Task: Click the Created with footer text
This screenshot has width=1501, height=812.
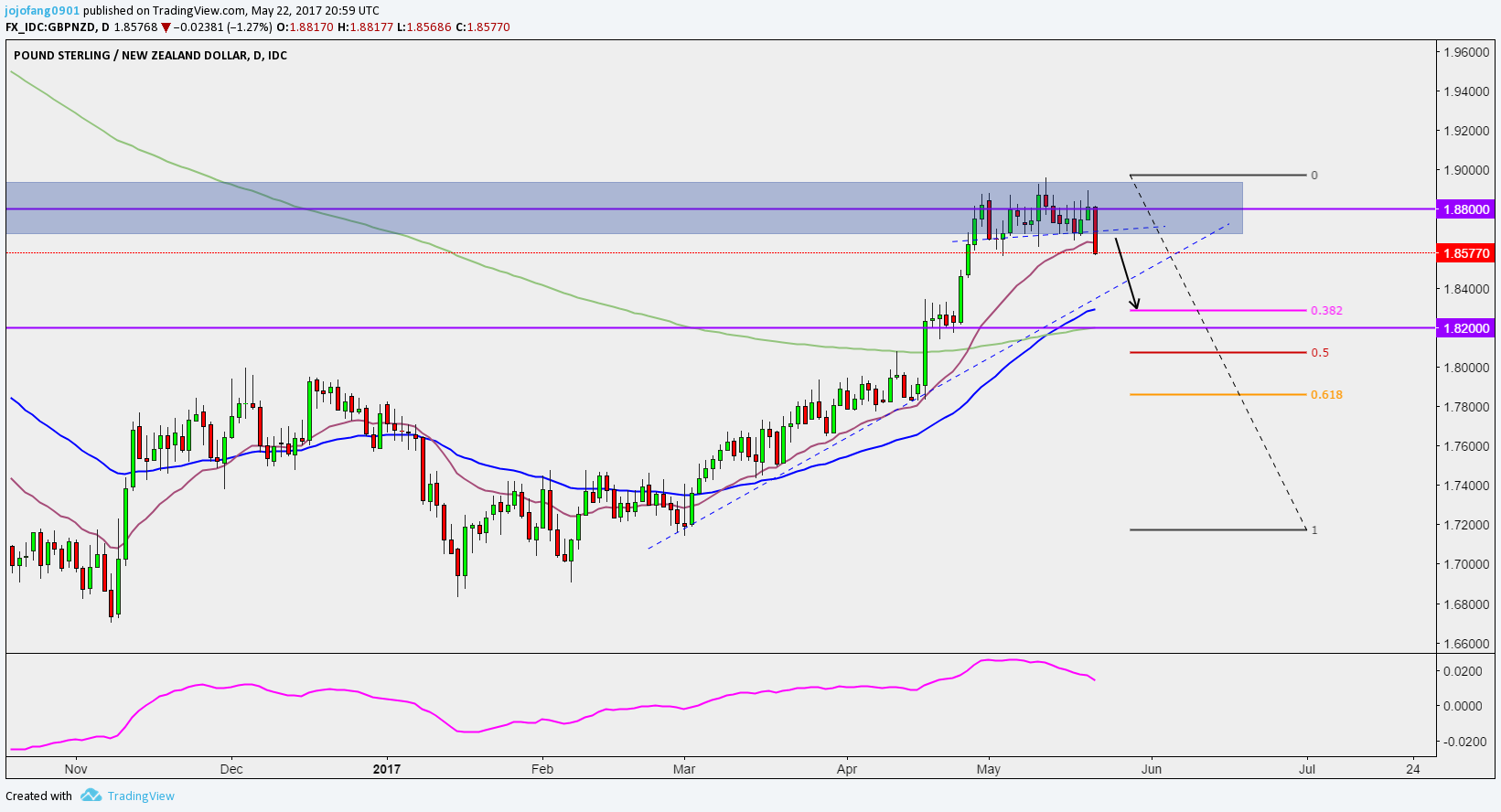Action: pyautogui.click(x=38, y=796)
